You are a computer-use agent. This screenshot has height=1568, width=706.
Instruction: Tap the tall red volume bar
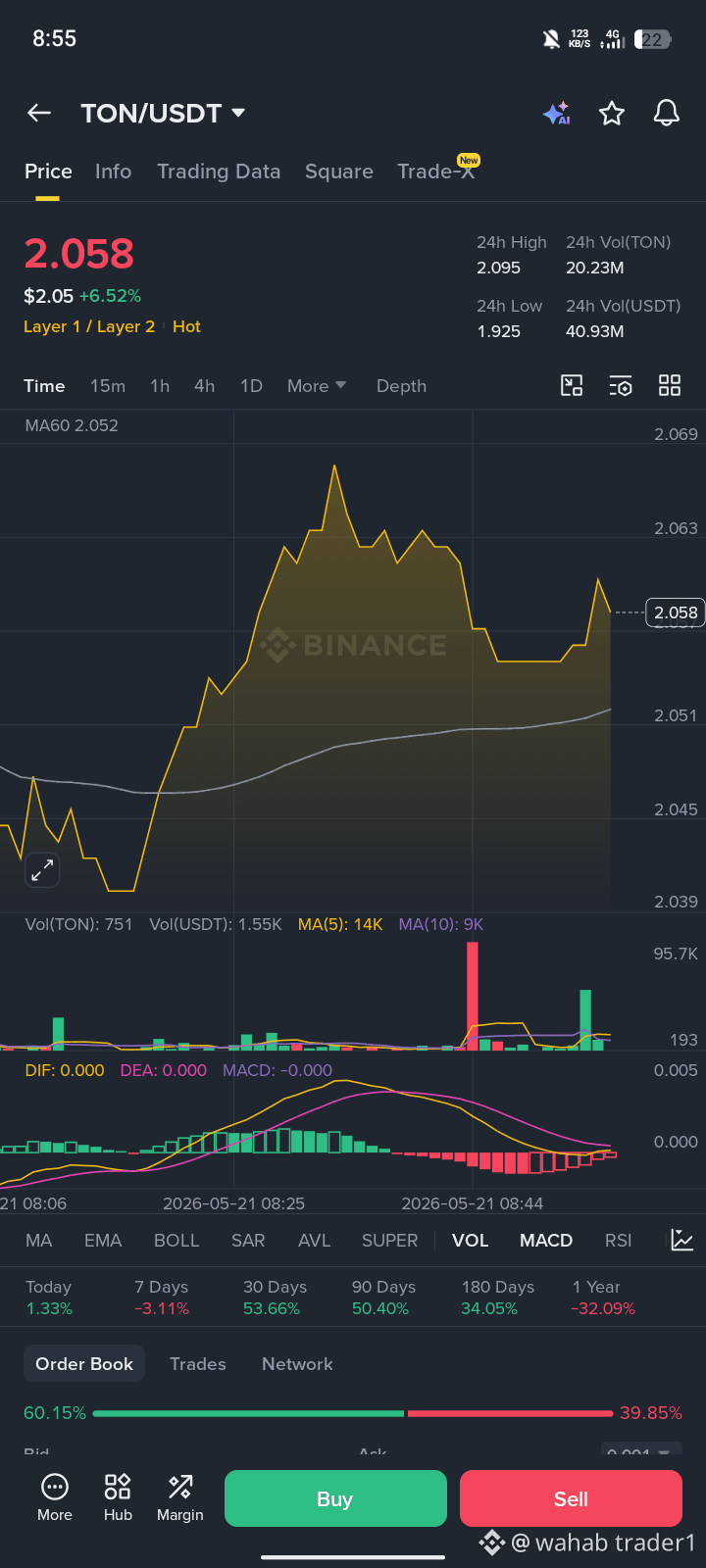pyautogui.click(x=473, y=996)
